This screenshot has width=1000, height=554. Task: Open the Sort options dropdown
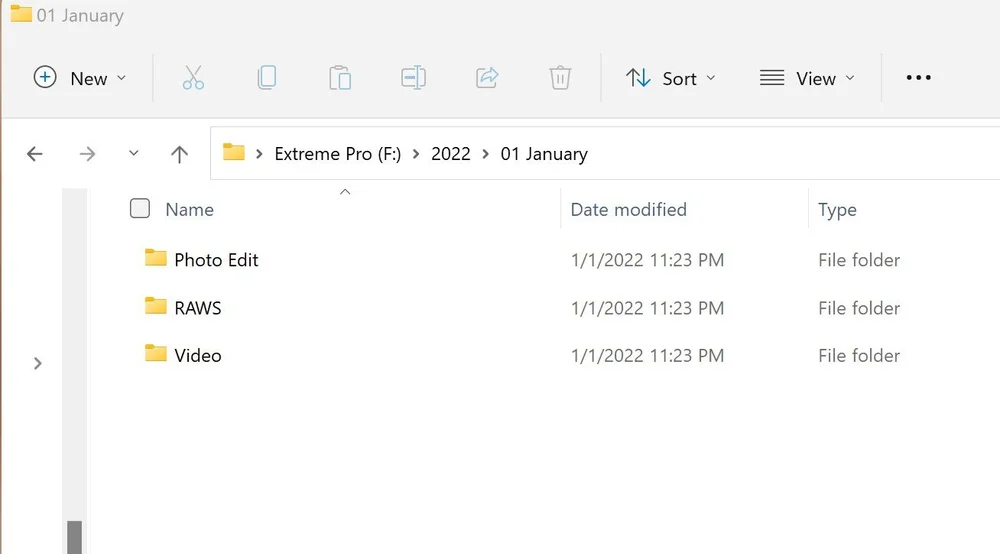[x=670, y=78]
